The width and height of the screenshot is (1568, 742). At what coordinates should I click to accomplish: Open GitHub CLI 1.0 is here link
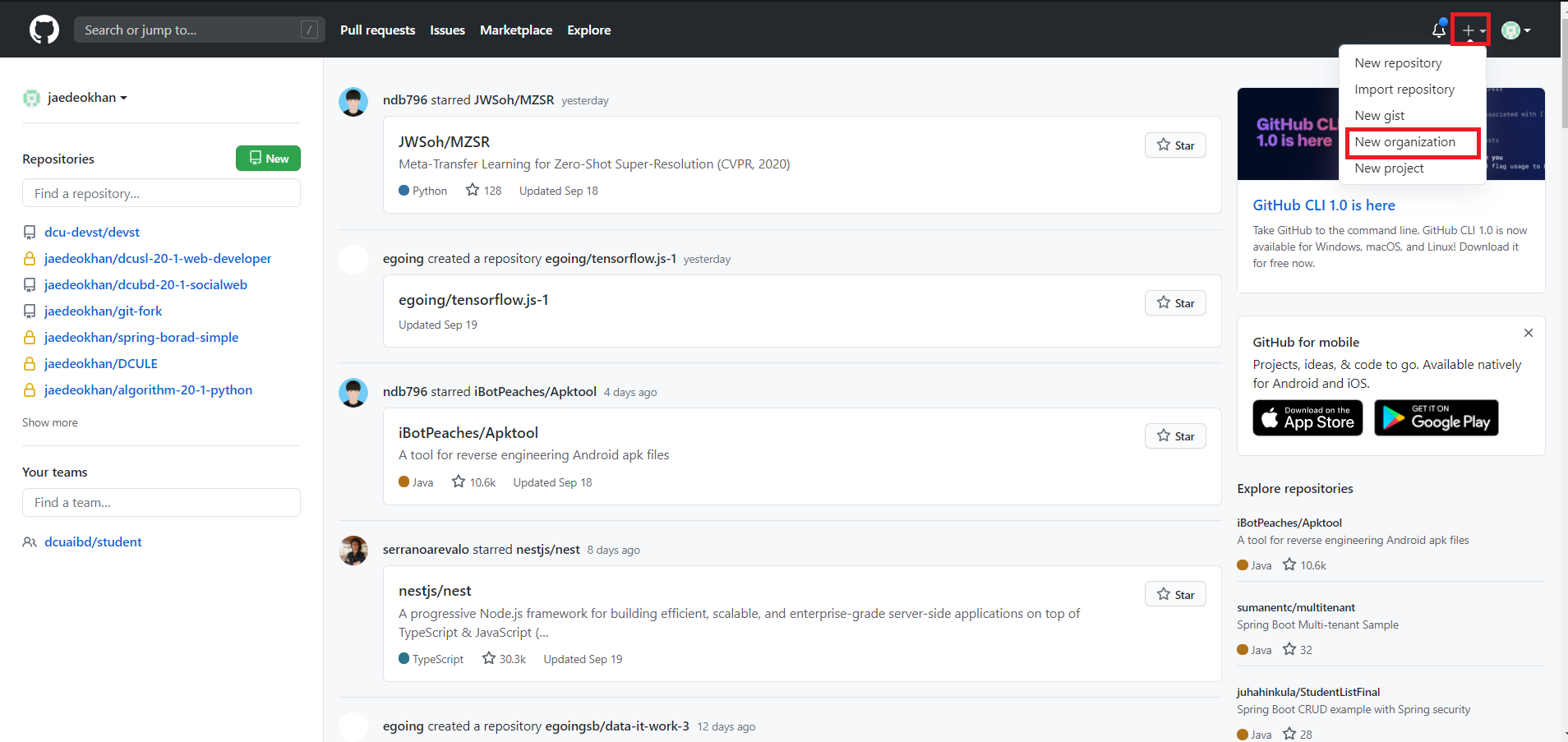[x=1323, y=205]
